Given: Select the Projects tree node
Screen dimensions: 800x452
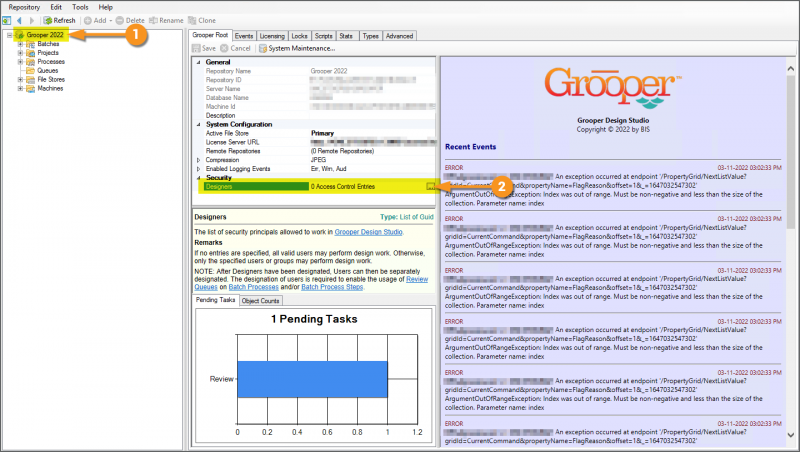Looking at the screenshot, I should pyautogui.click(x=48, y=53).
